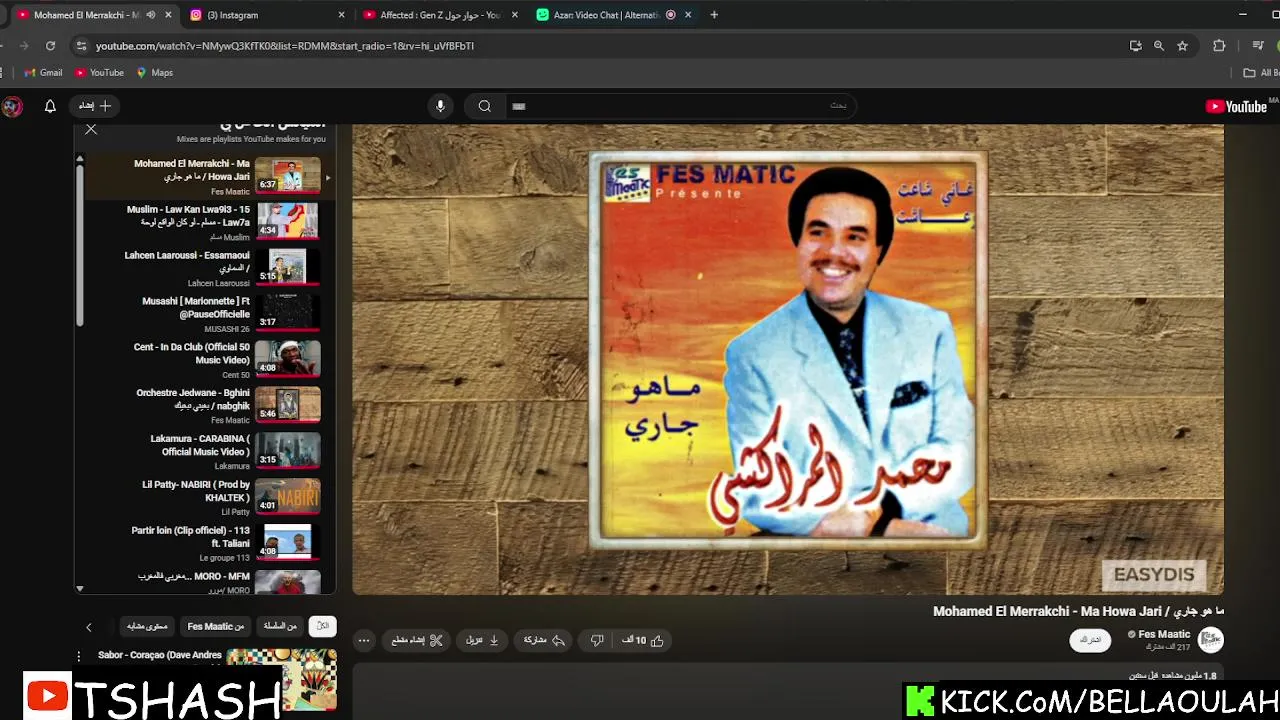
Task: Play Muslim - Law Kan Lwa9i3 thumbnail
Action: coord(287,221)
